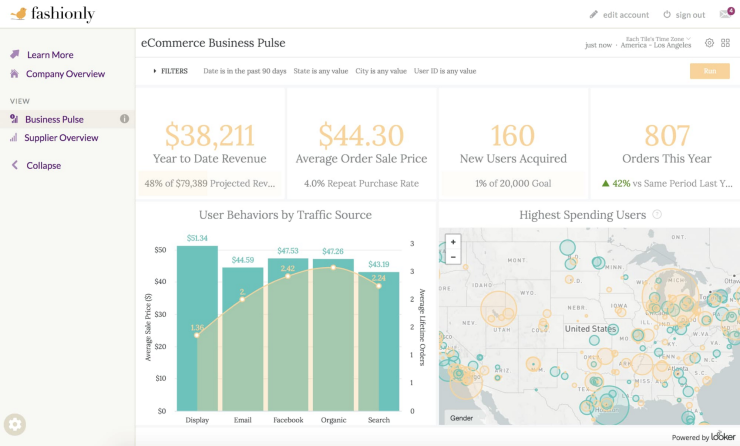Click the info icon beside Business Pulse
This screenshot has width=740, height=446.
(x=125, y=119)
